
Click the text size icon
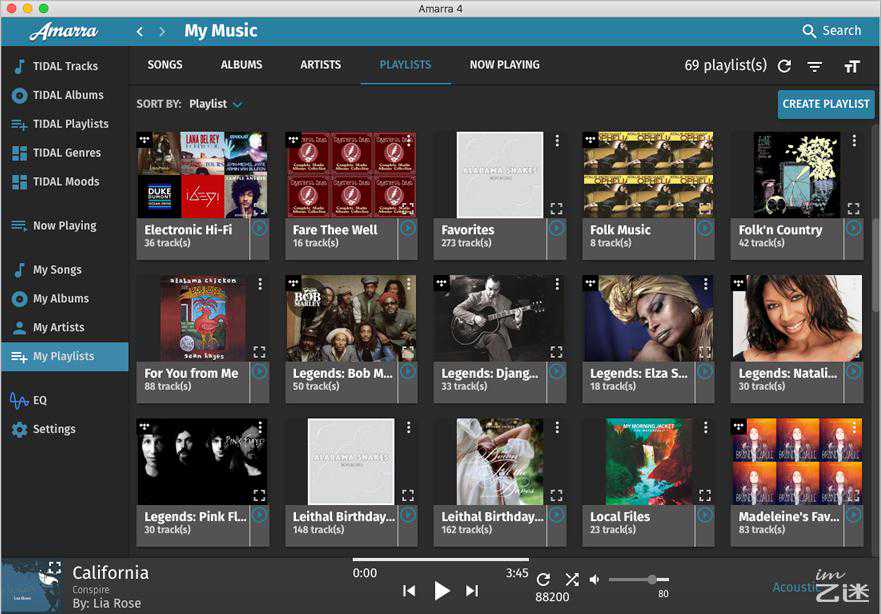pyautogui.click(x=851, y=66)
